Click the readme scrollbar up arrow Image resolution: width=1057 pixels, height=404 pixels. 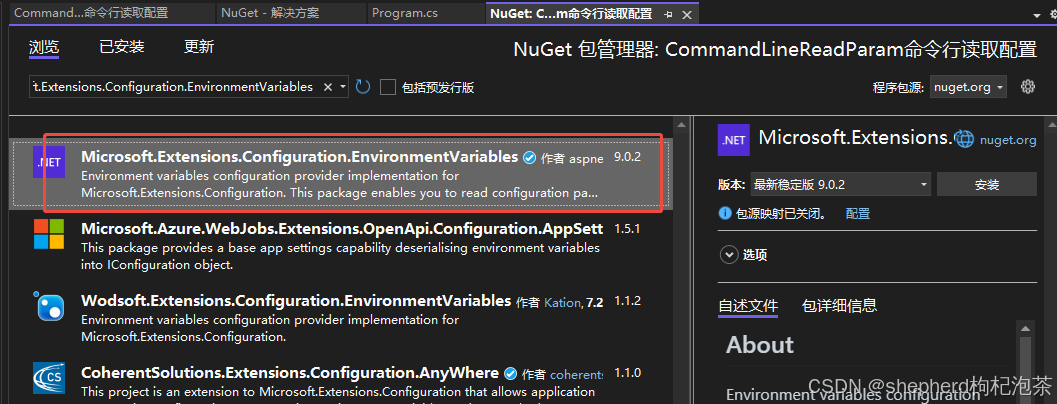point(1025,329)
